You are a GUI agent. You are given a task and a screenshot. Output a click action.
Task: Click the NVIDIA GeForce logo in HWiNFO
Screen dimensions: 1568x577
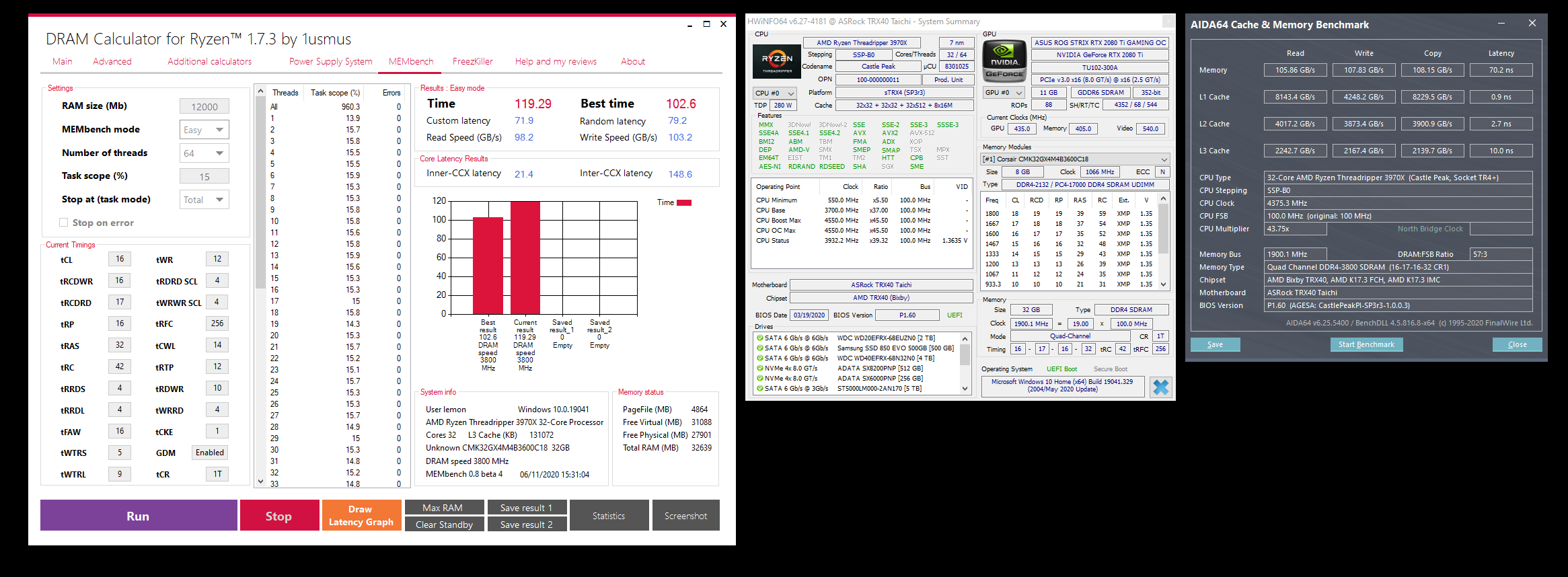1004,61
